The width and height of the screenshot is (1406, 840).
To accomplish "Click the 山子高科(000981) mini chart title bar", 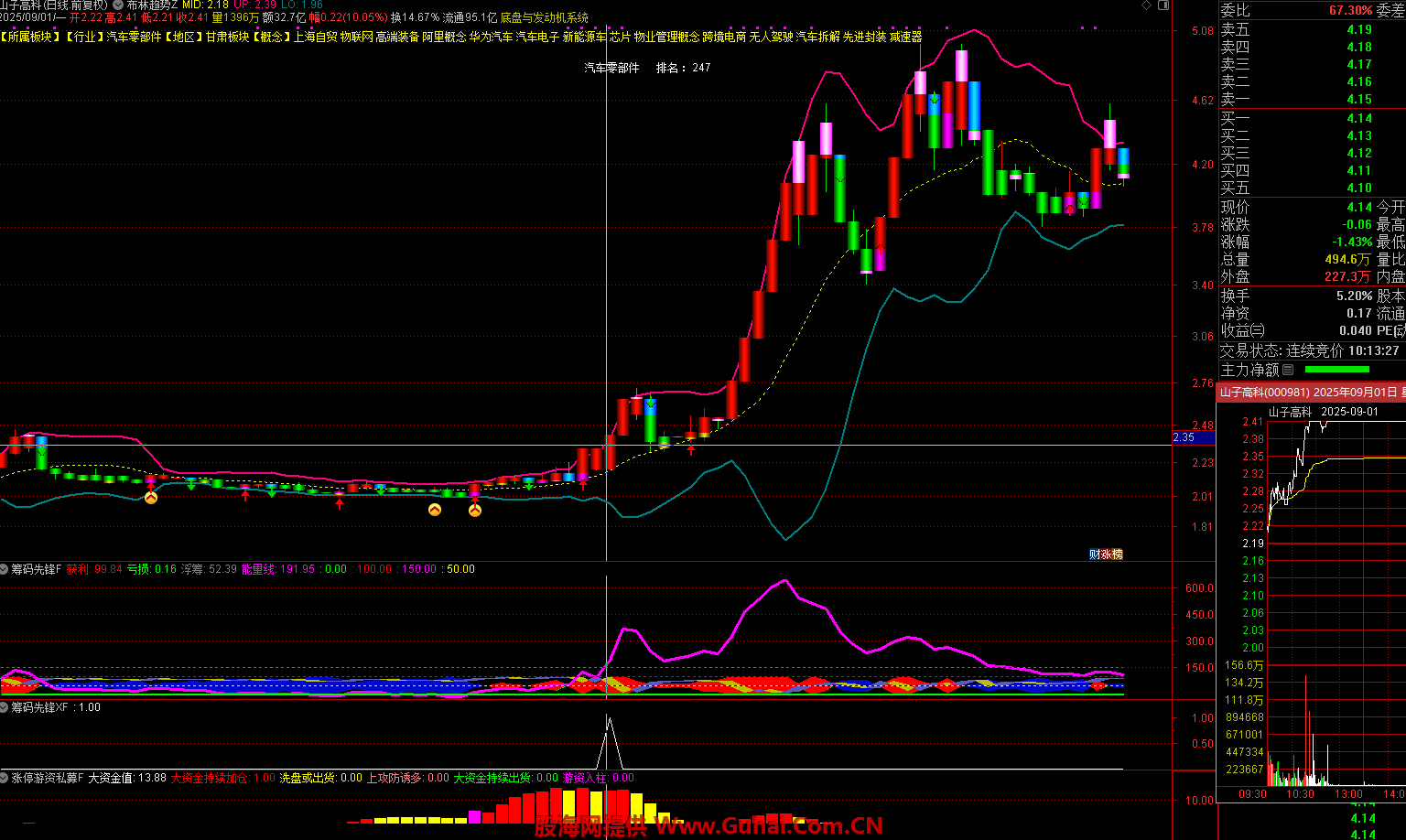I will [1311, 393].
